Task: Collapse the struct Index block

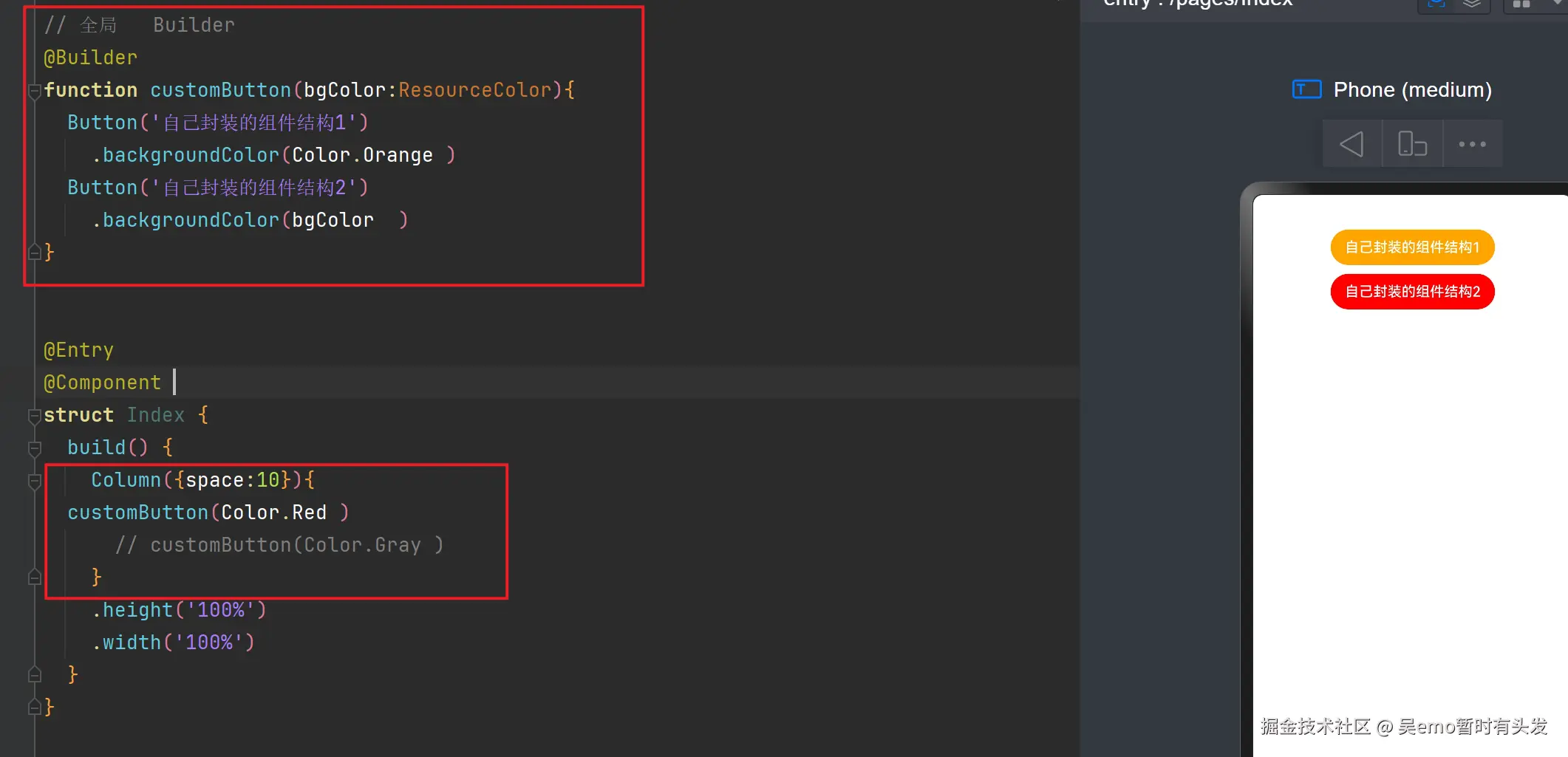Action: [x=34, y=416]
